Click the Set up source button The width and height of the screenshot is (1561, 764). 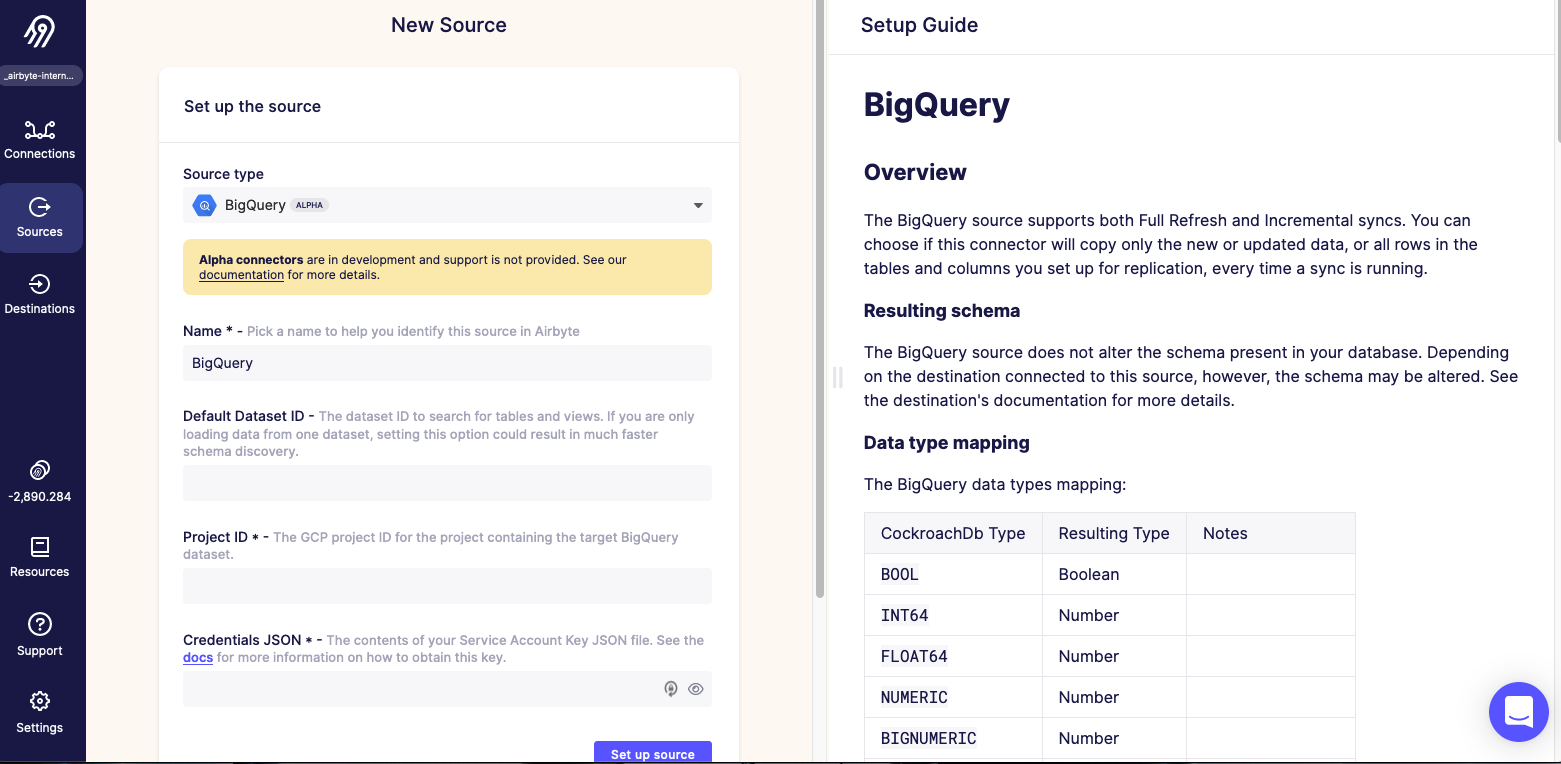pyautogui.click(x=652, y=753)
